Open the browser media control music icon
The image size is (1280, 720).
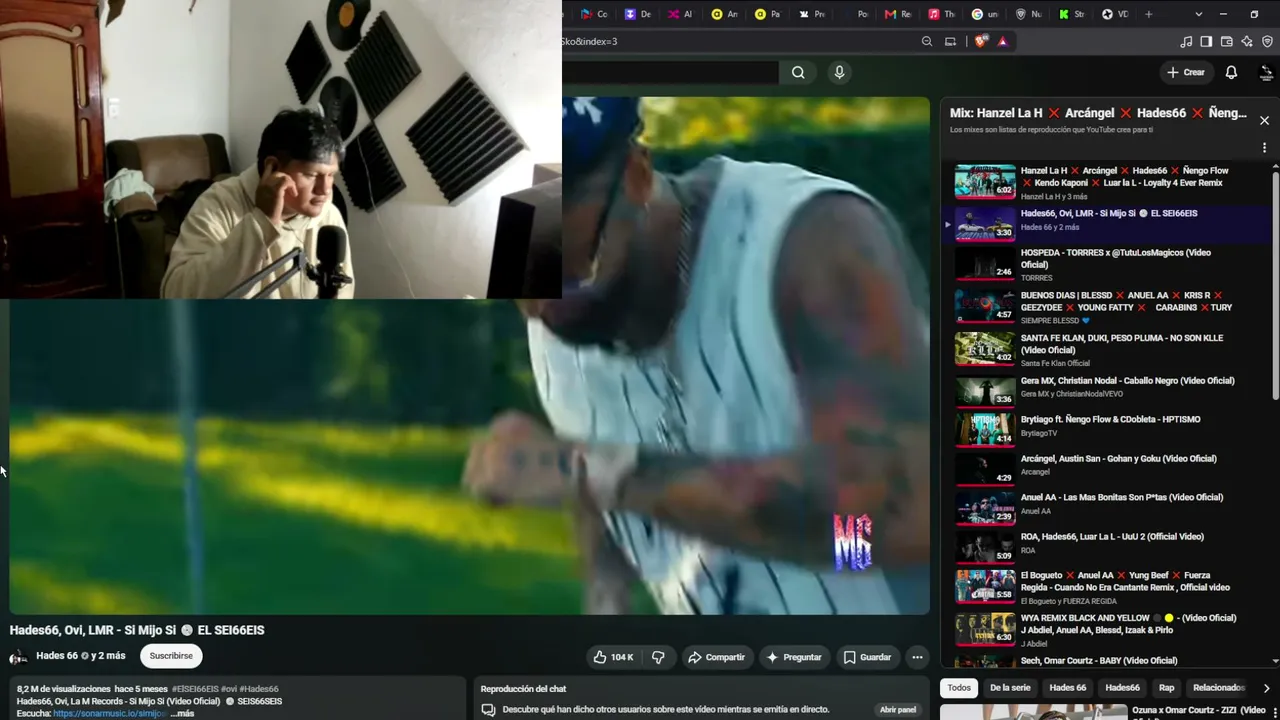[x=1186, y=41]
